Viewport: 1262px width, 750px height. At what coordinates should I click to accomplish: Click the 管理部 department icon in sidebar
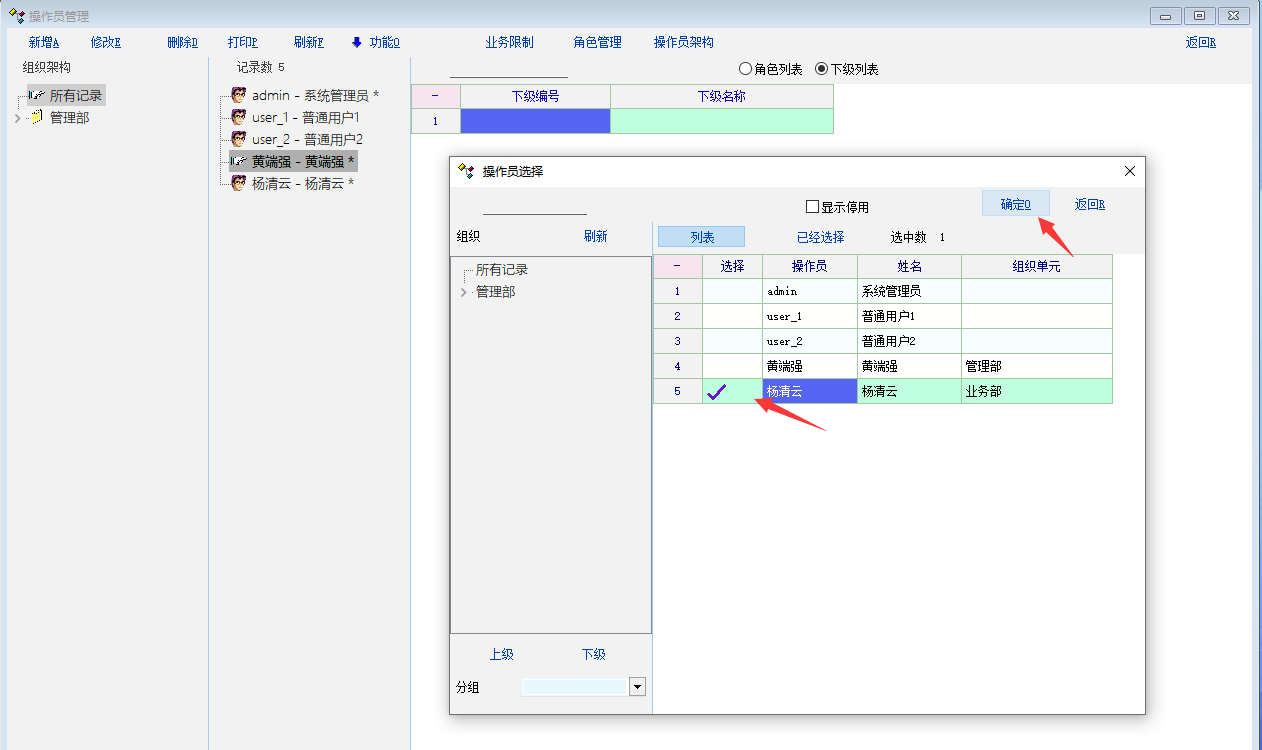(x=36, y=118)
